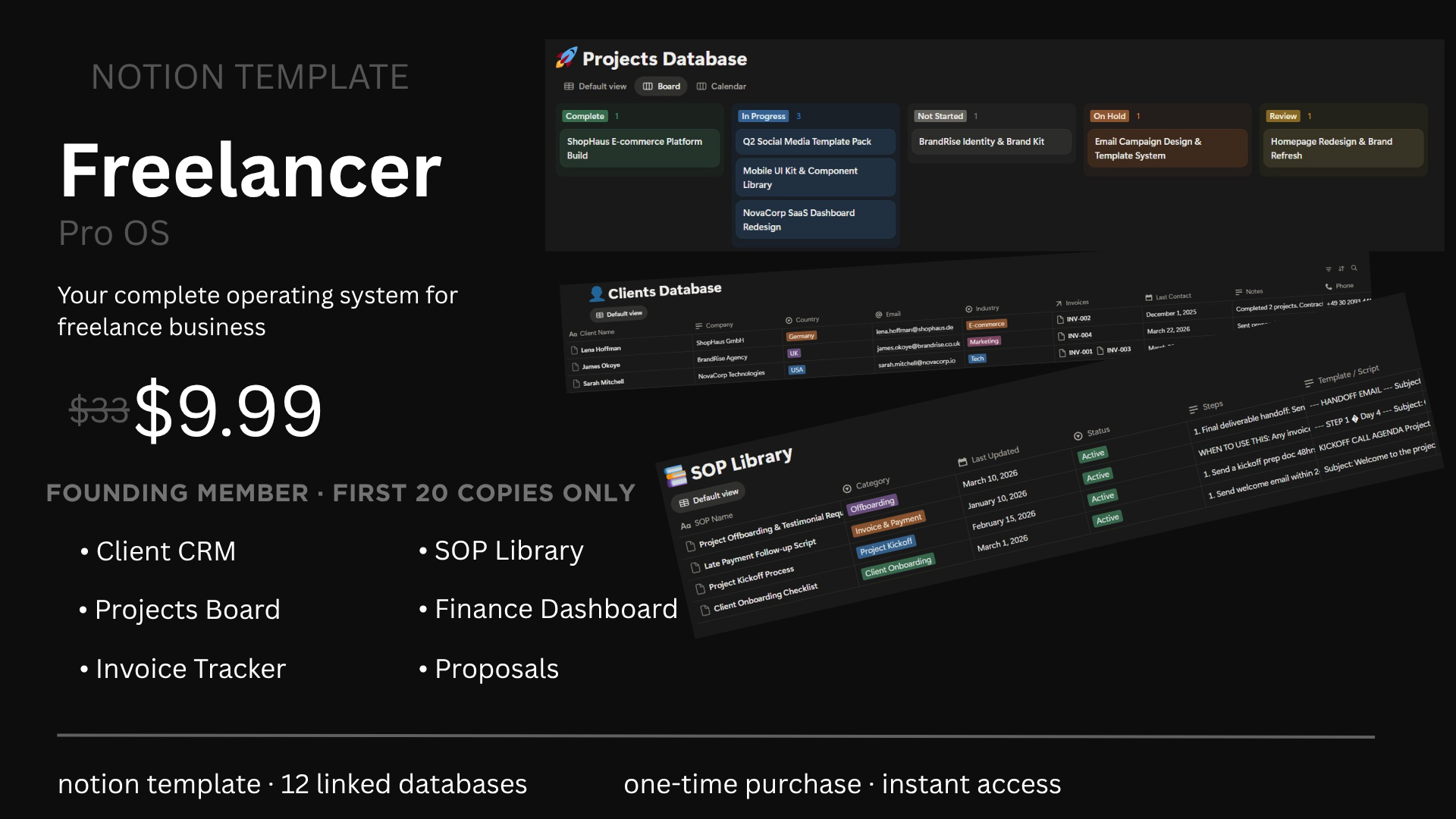1456x819 pixels.
Task: Open invoice INV-002 link
Action: 1075,319
